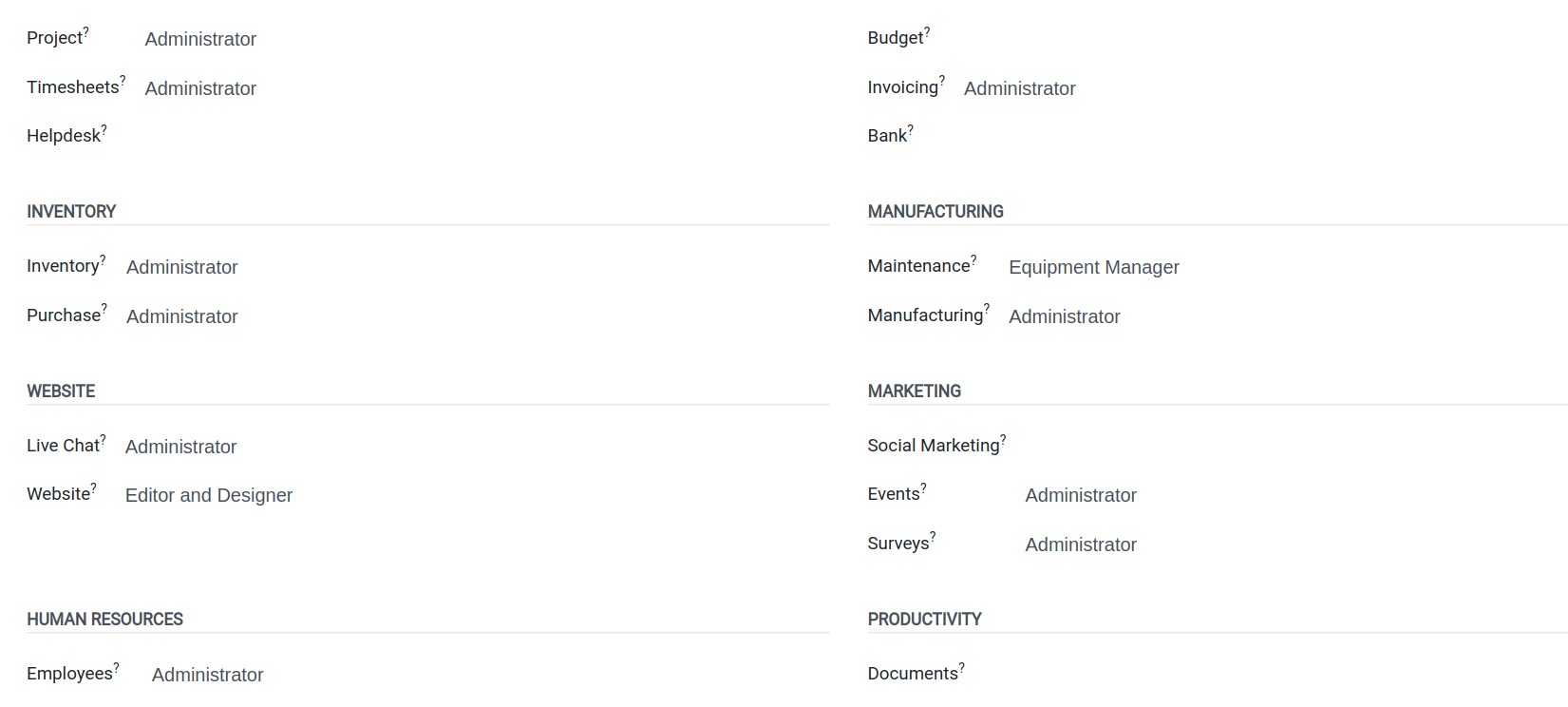Open the Invoicing access rights dropdown

(1265, 88)
